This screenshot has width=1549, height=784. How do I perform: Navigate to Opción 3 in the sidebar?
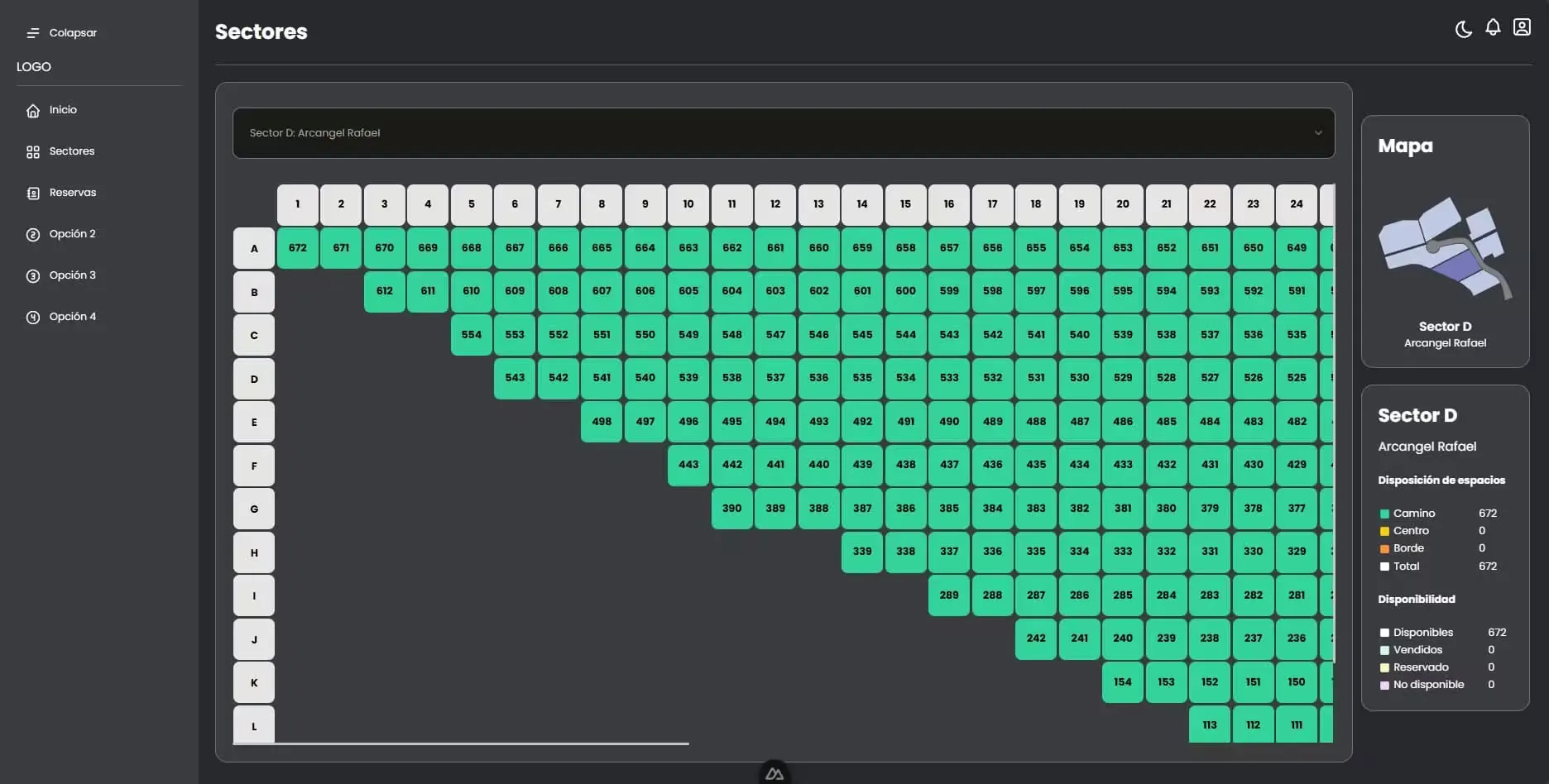(x=71, y=275)
